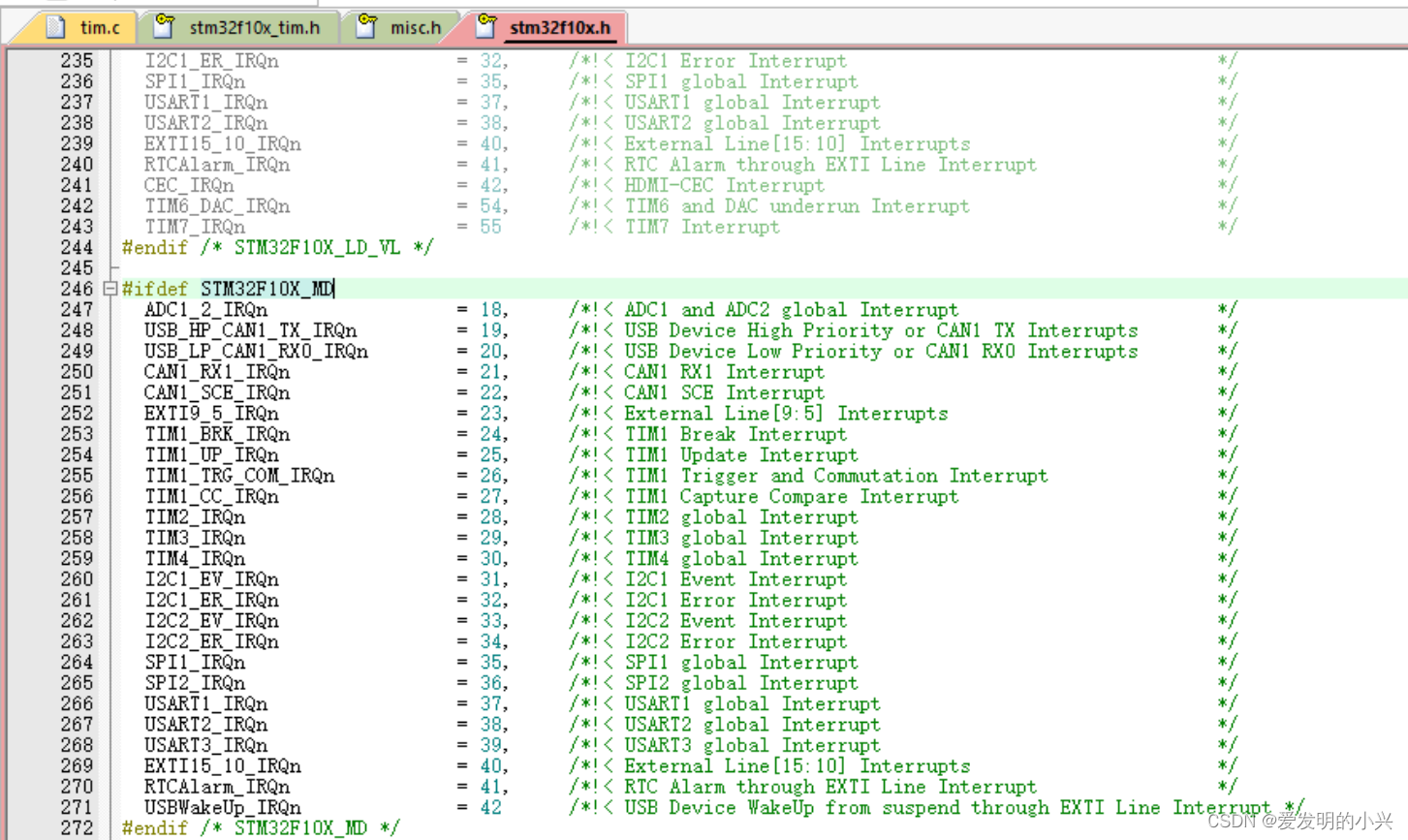Click TIM1_BRK_IRQn identifier
1408x840 pixels.
(217, 434)
